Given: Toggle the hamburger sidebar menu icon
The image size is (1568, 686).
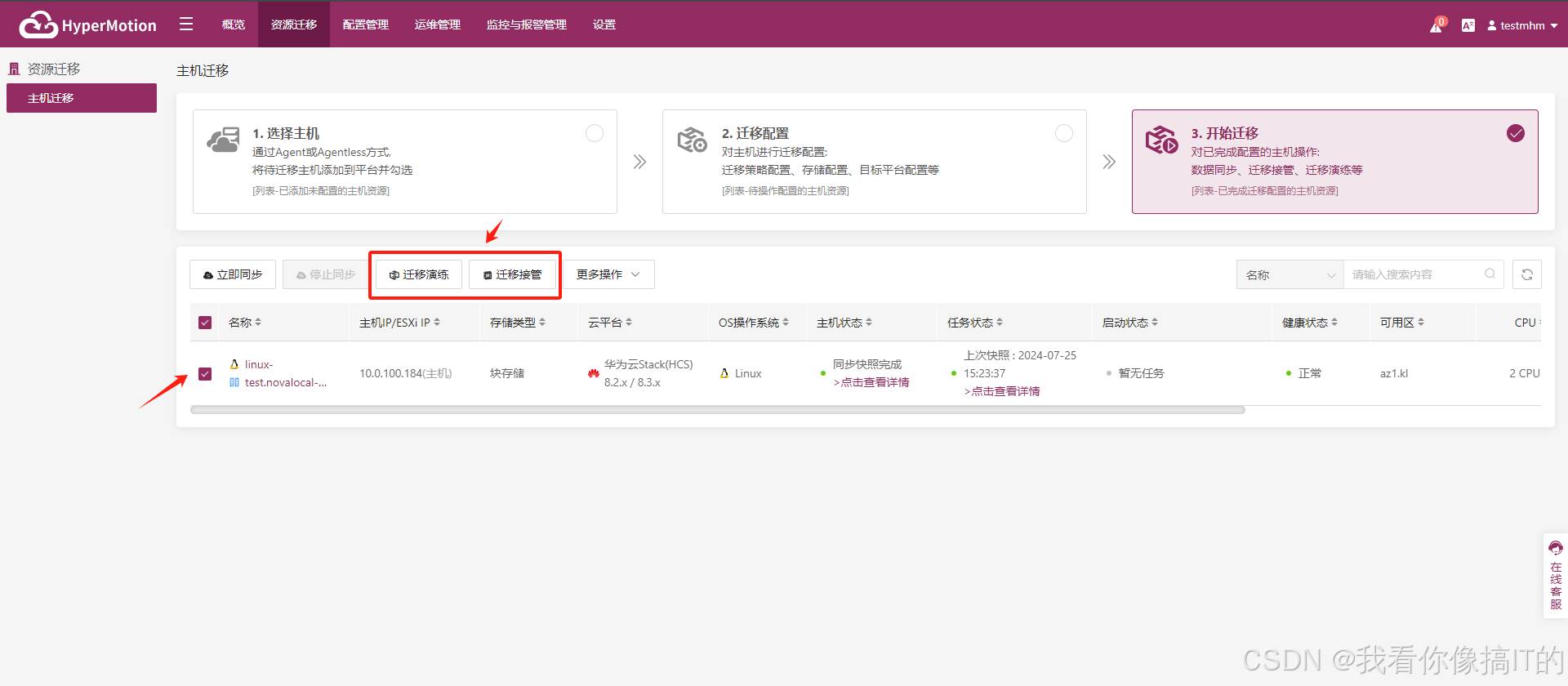Looking at the screenshot, I should [x=186, y=24].
